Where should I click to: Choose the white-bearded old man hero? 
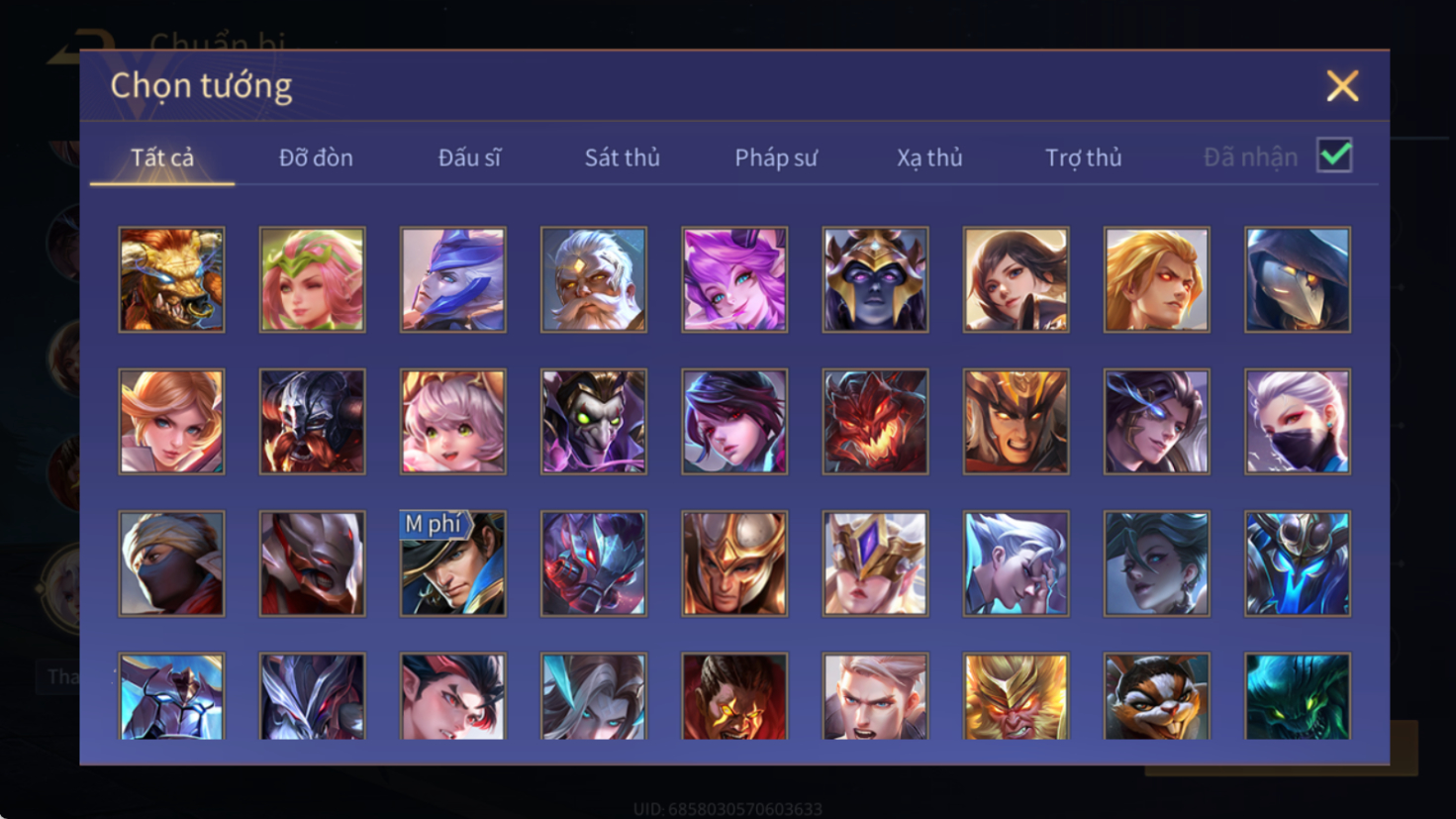594,279
